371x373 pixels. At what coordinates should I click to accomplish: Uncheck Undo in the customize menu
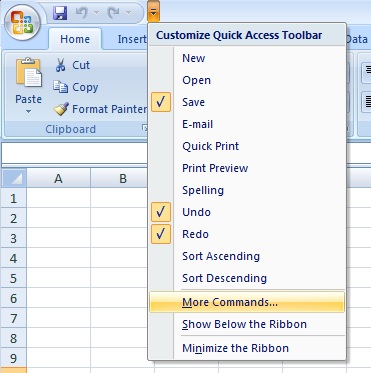click(247, 212)
